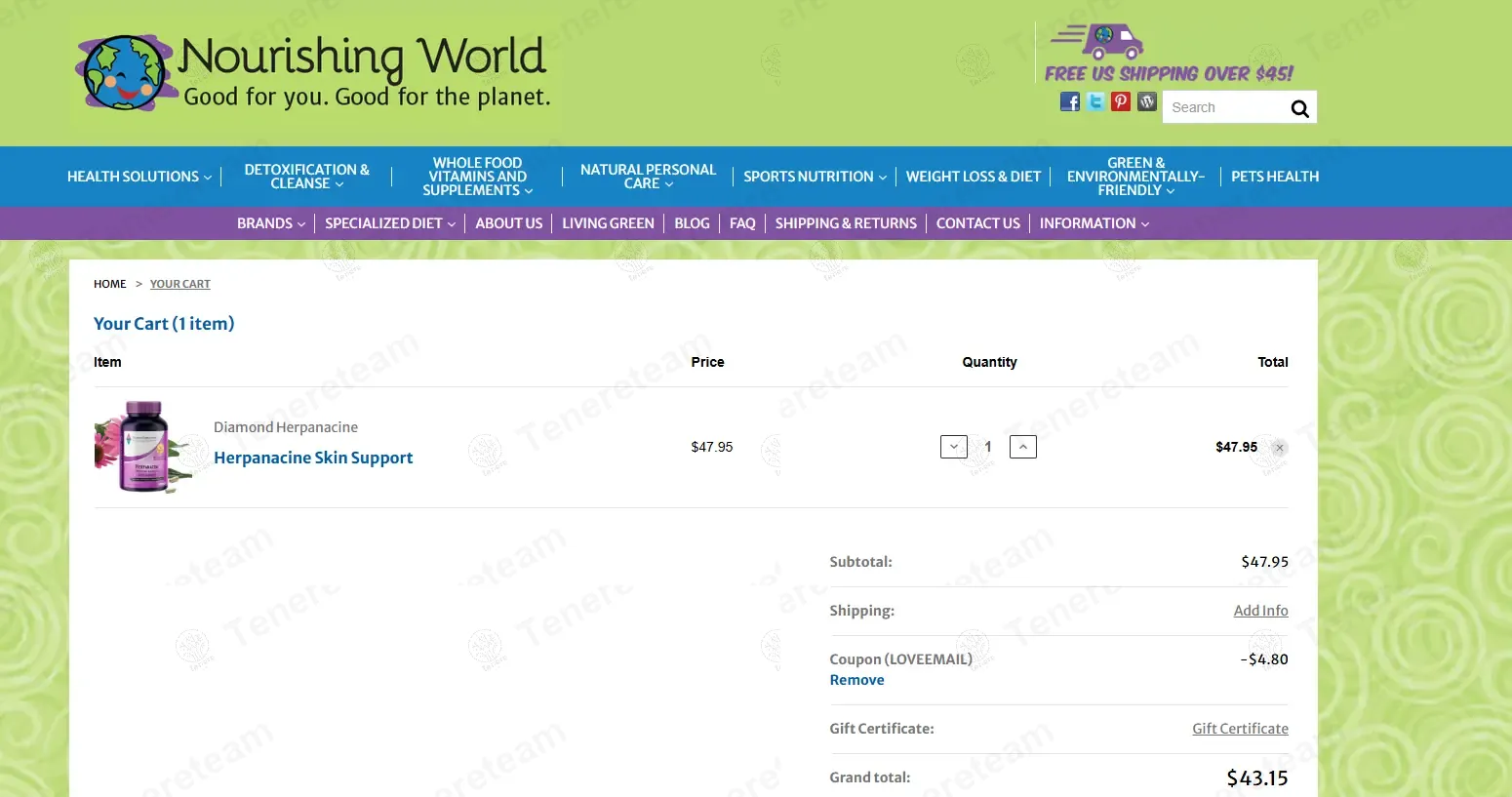Expand the Health Solutions menu
This screenshot has height=797, width=1512.
pyautogui.click(x=139, y=177)
